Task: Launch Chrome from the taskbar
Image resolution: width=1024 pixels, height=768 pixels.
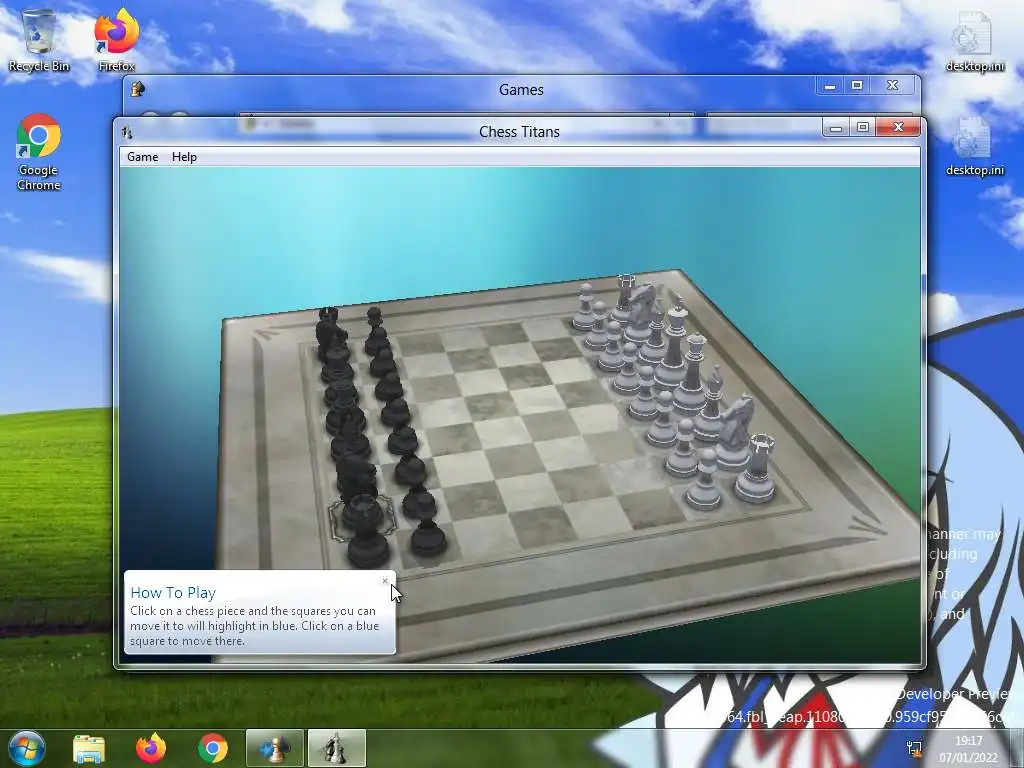Action: click(213, 749)
